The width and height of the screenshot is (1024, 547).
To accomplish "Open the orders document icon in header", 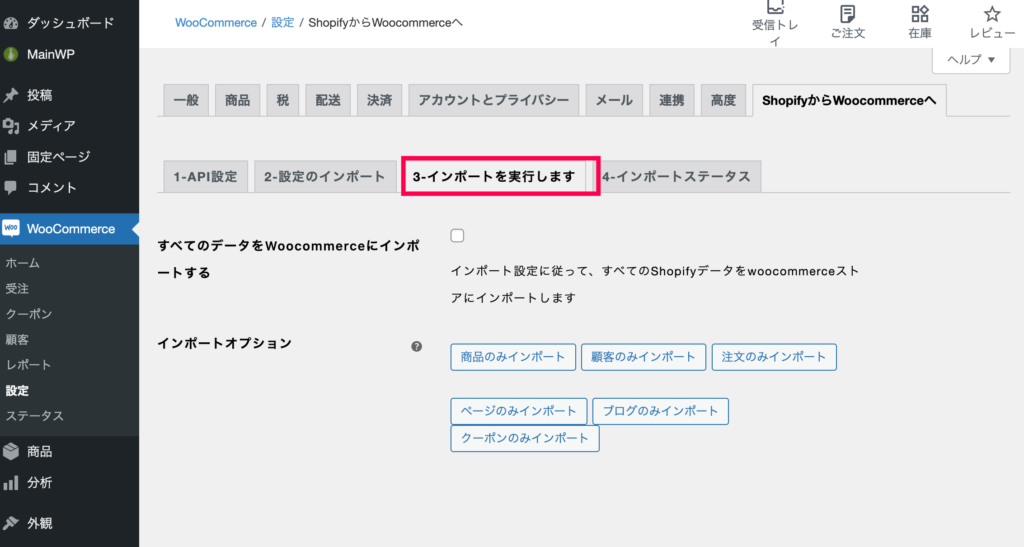I will [x=848, y=13].
